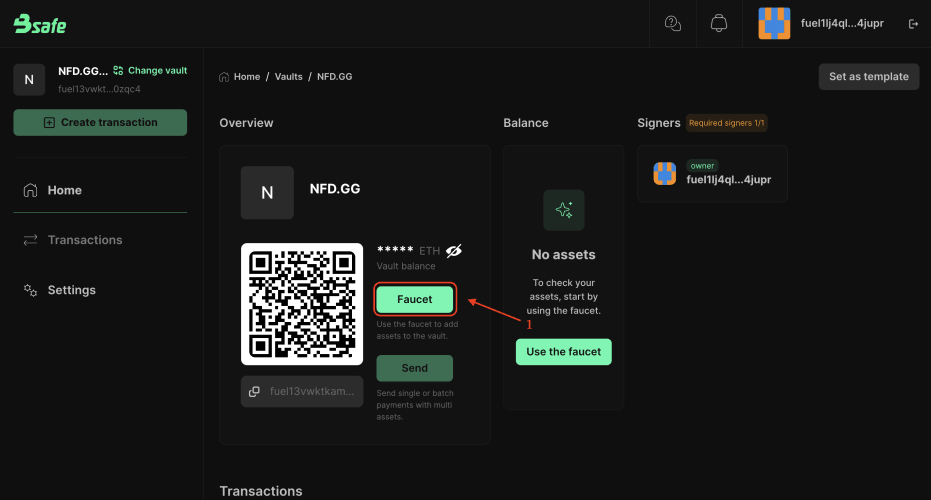The image size is (931, 500).
Task: Click the Home breadcrumb link
Action: (247, 77)
